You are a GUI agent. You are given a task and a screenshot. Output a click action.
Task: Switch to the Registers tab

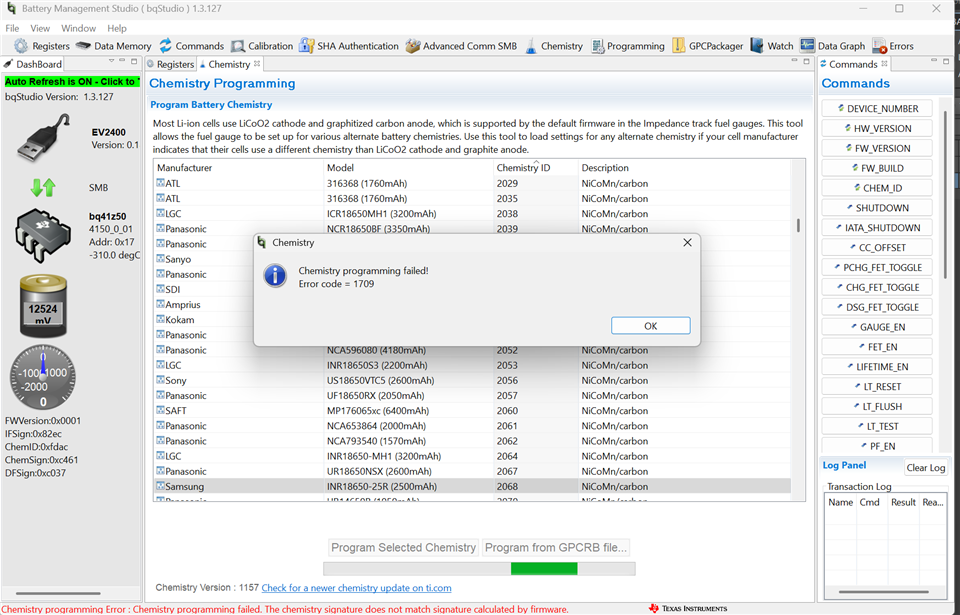pos(170,64)
